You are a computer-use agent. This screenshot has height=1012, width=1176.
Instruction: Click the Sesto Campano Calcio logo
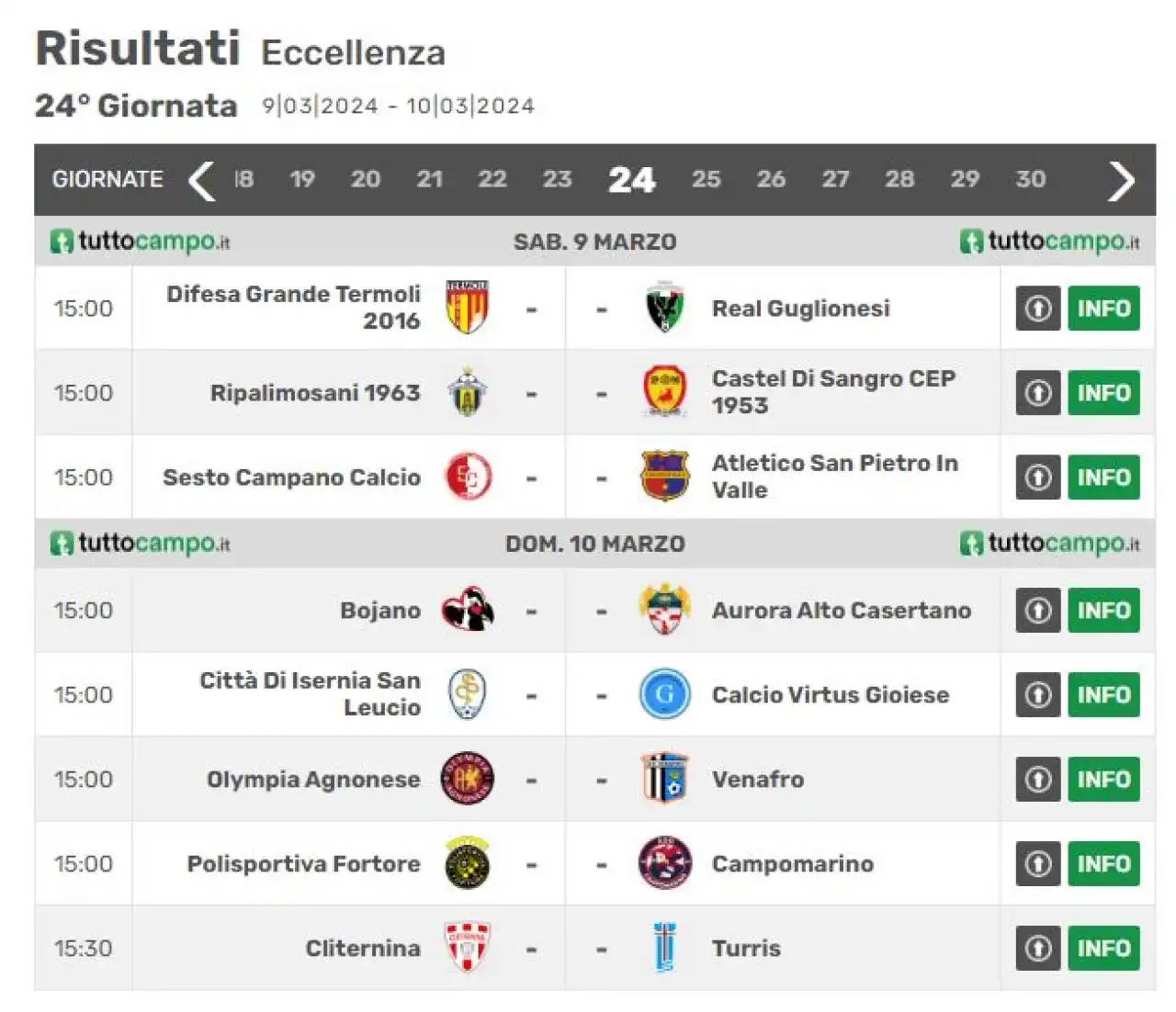(x=468, y=477)
